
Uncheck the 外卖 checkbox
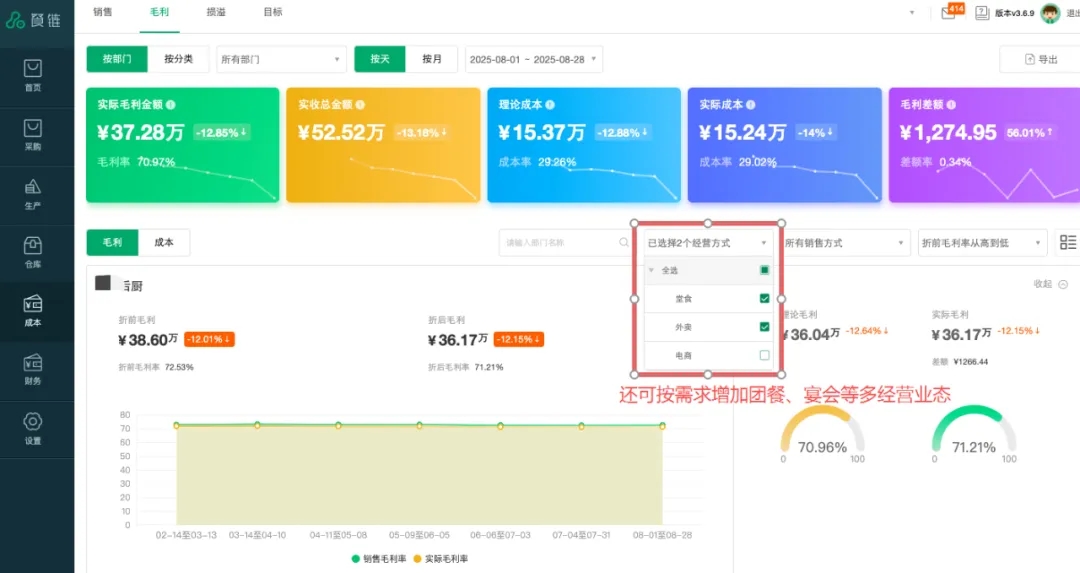(764, 326)
